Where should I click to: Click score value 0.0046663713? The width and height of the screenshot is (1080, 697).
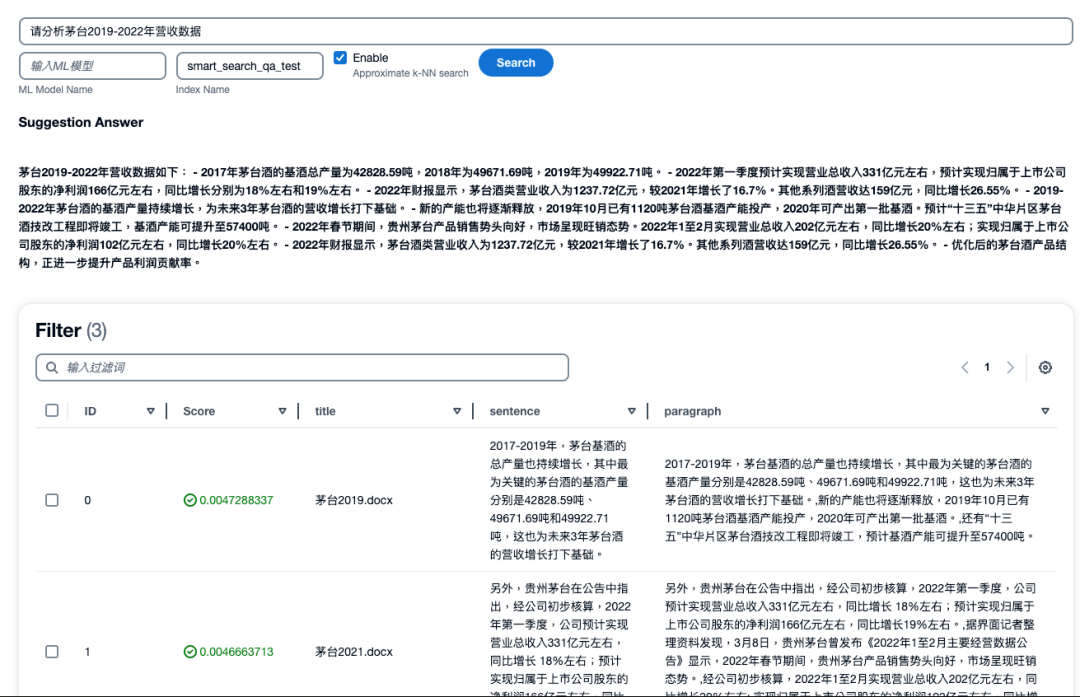pyautogui.click(x=236, y=652)
